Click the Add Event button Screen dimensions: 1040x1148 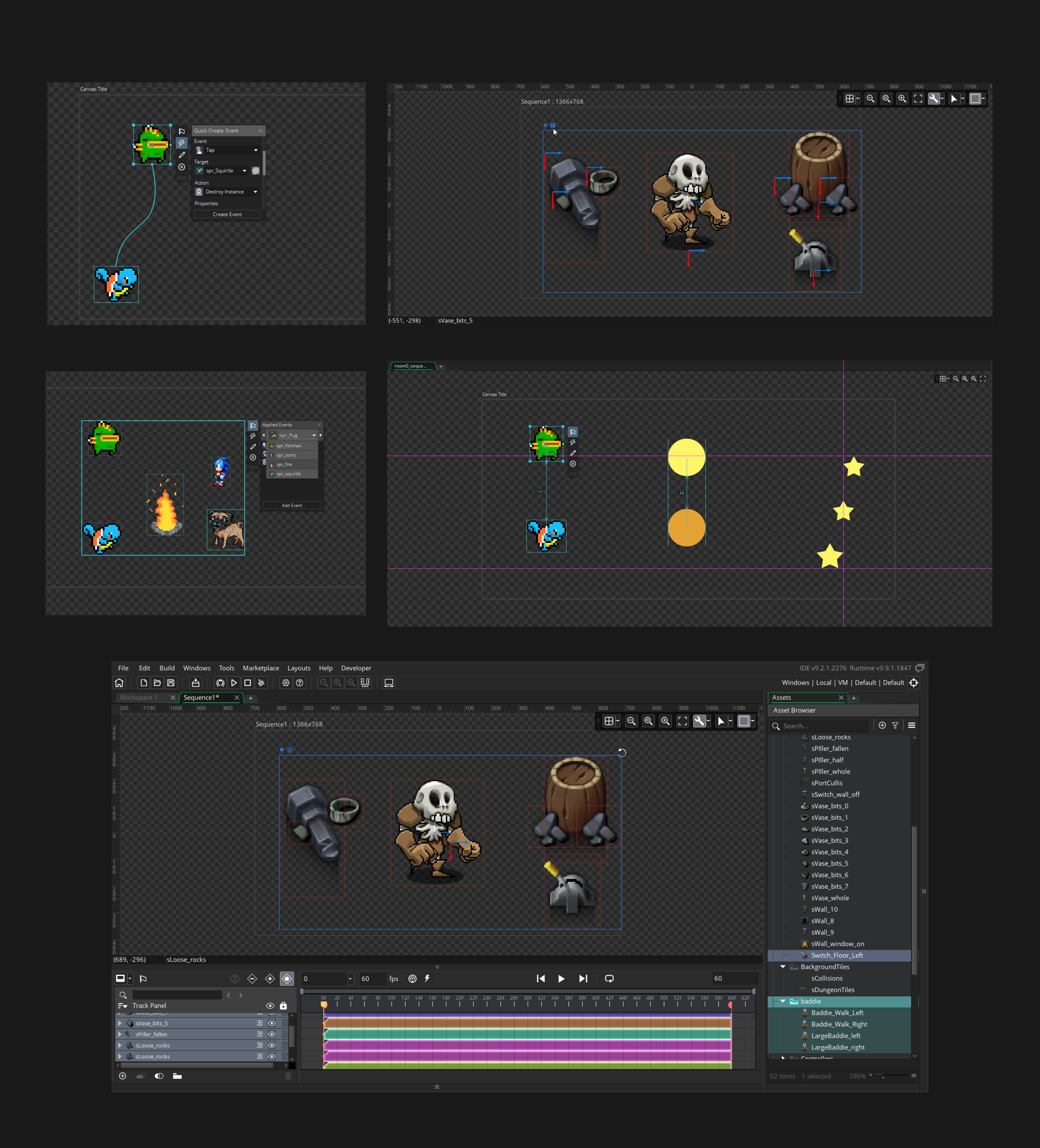[292, 505]
